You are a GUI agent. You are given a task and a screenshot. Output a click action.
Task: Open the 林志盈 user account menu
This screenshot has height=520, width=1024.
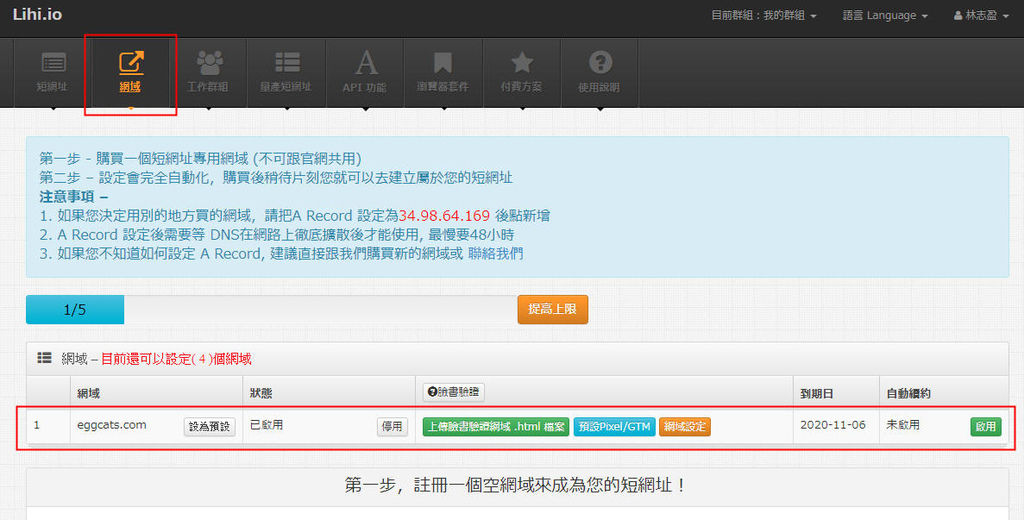click(981, 15)
